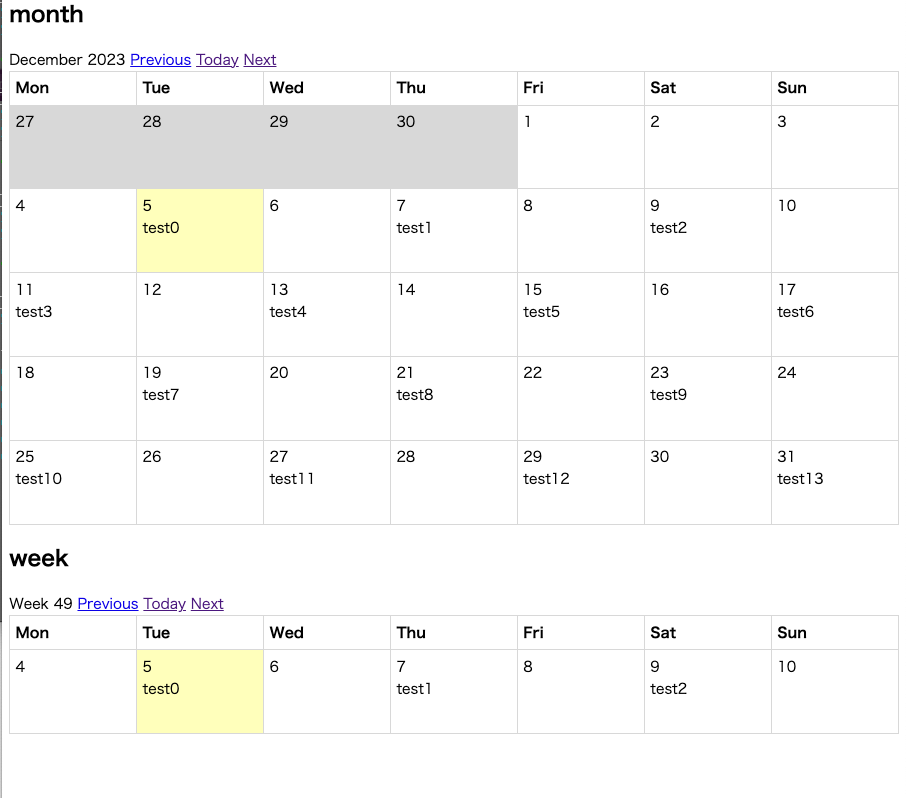Image resolution: width=906 pixels, height=798 pixels.
Task: Select the test5 event on the 15th
Action: tap(541, 312)
